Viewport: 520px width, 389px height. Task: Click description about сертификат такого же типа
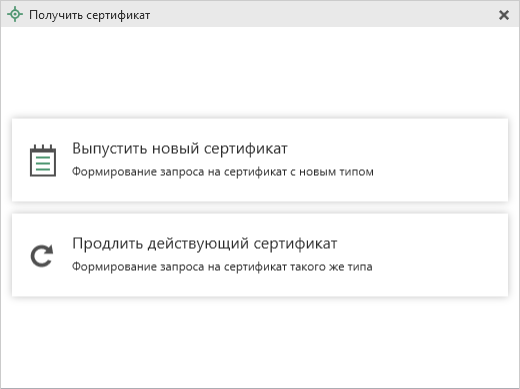point(222,267)
